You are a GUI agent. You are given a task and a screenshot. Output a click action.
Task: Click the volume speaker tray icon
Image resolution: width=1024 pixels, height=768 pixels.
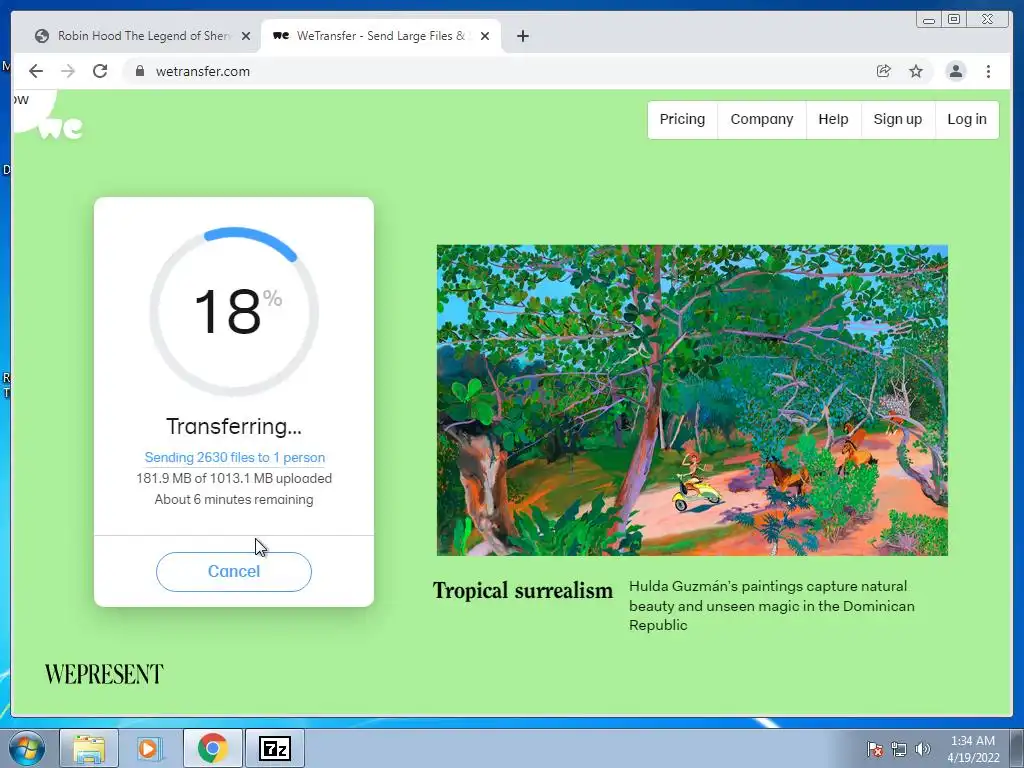[x=922, y=749]
